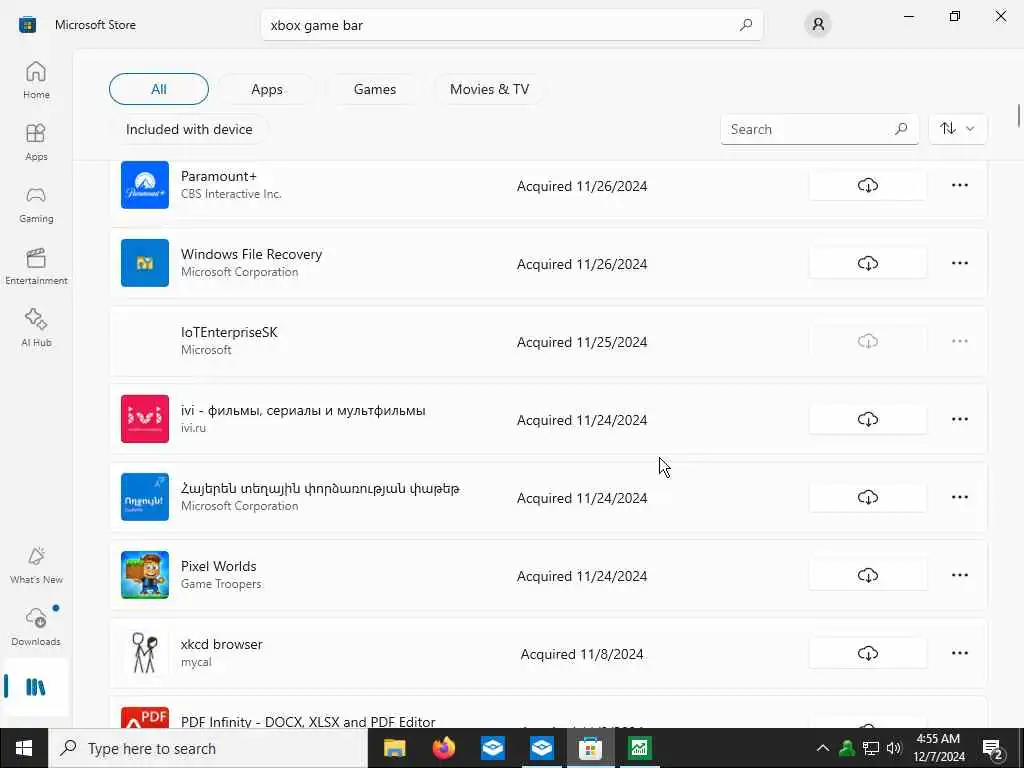
Task: Open the Paramount+ title link
Action: (219, 176)
